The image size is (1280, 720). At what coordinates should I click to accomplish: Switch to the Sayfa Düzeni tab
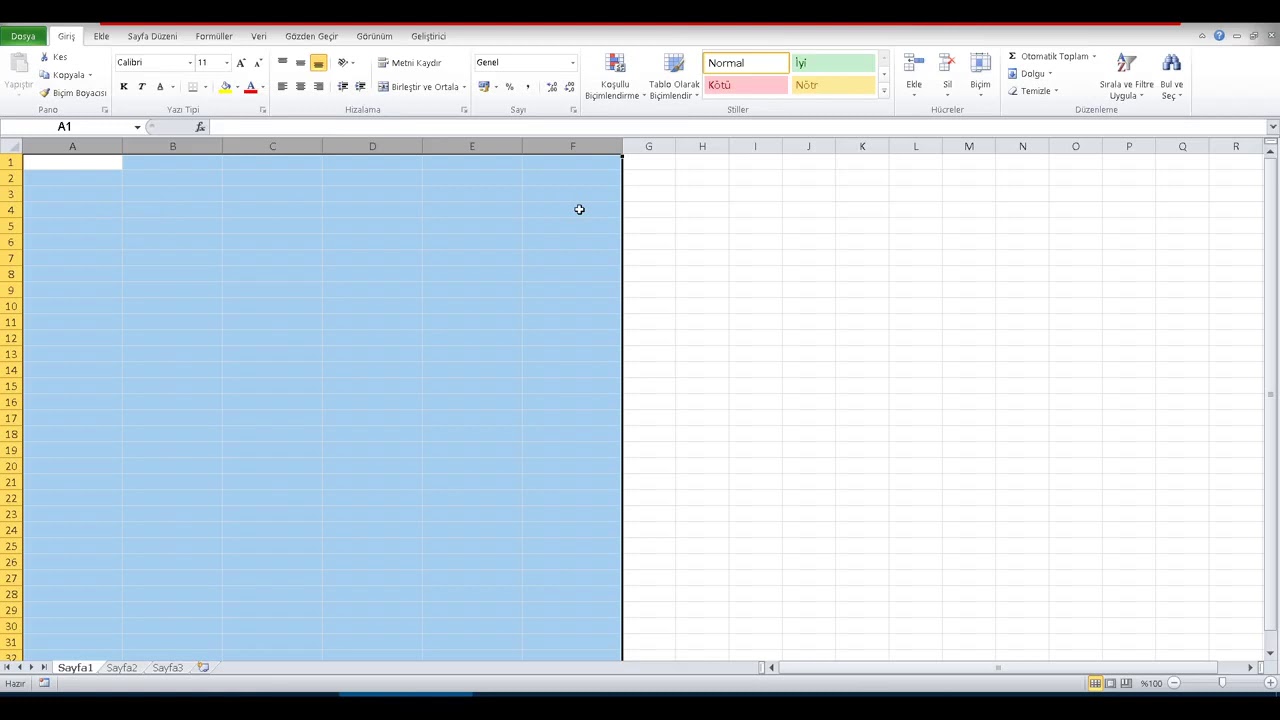[152, 36]
